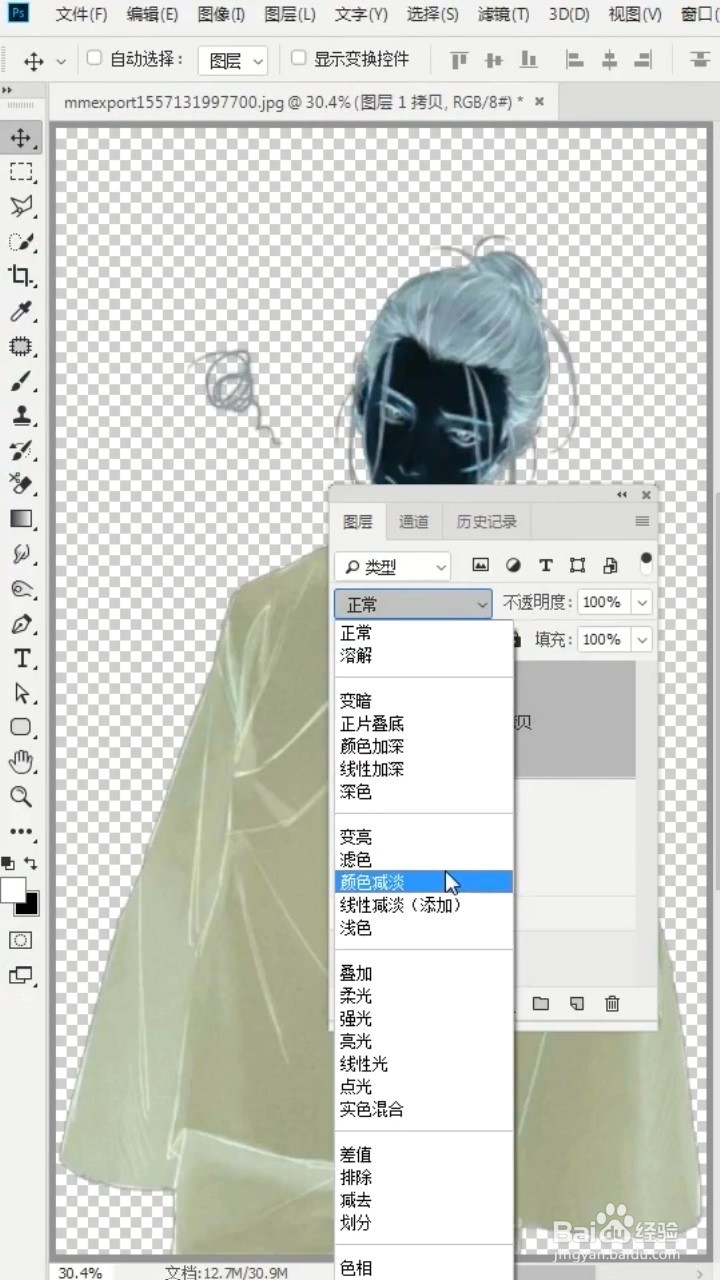Screen dimensions: 720x1280
Task: Choose 颜色减淡 blend mode
Action: (424, 882)
